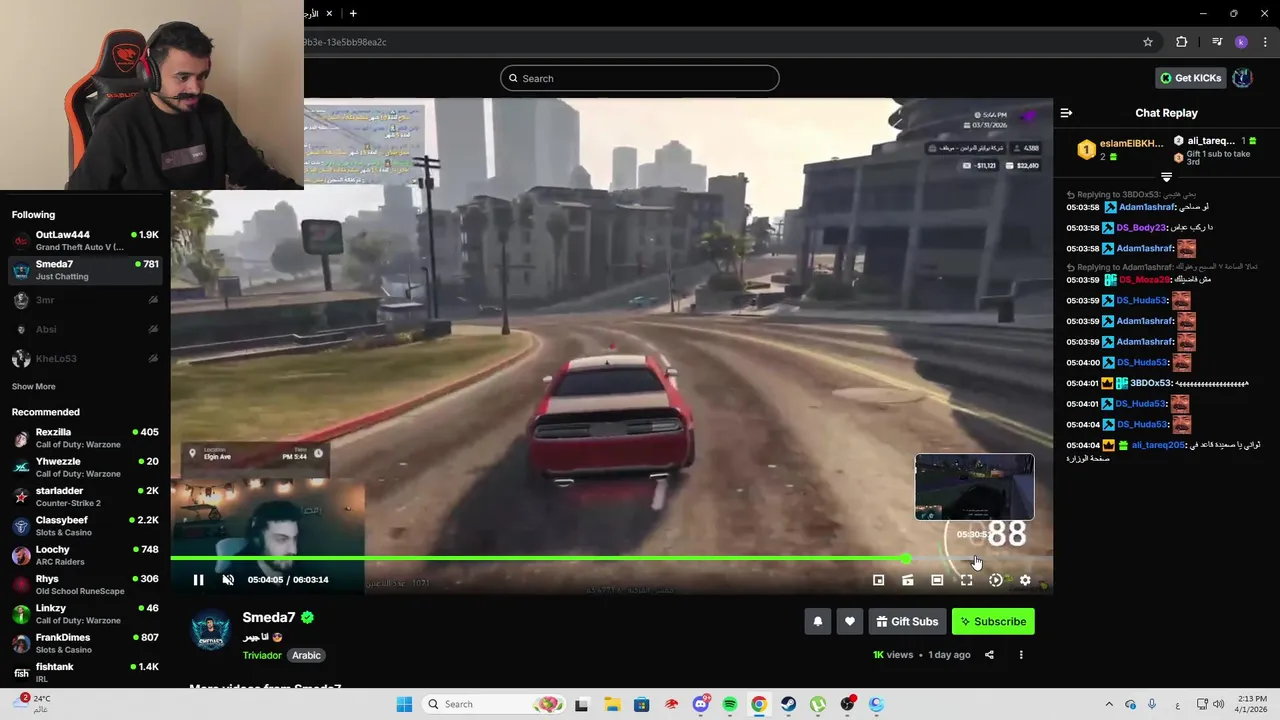The width and height of the screenshot is (1280, 720).
Task: Open offline channel Absi in sidebar
Action: (85, 329)
